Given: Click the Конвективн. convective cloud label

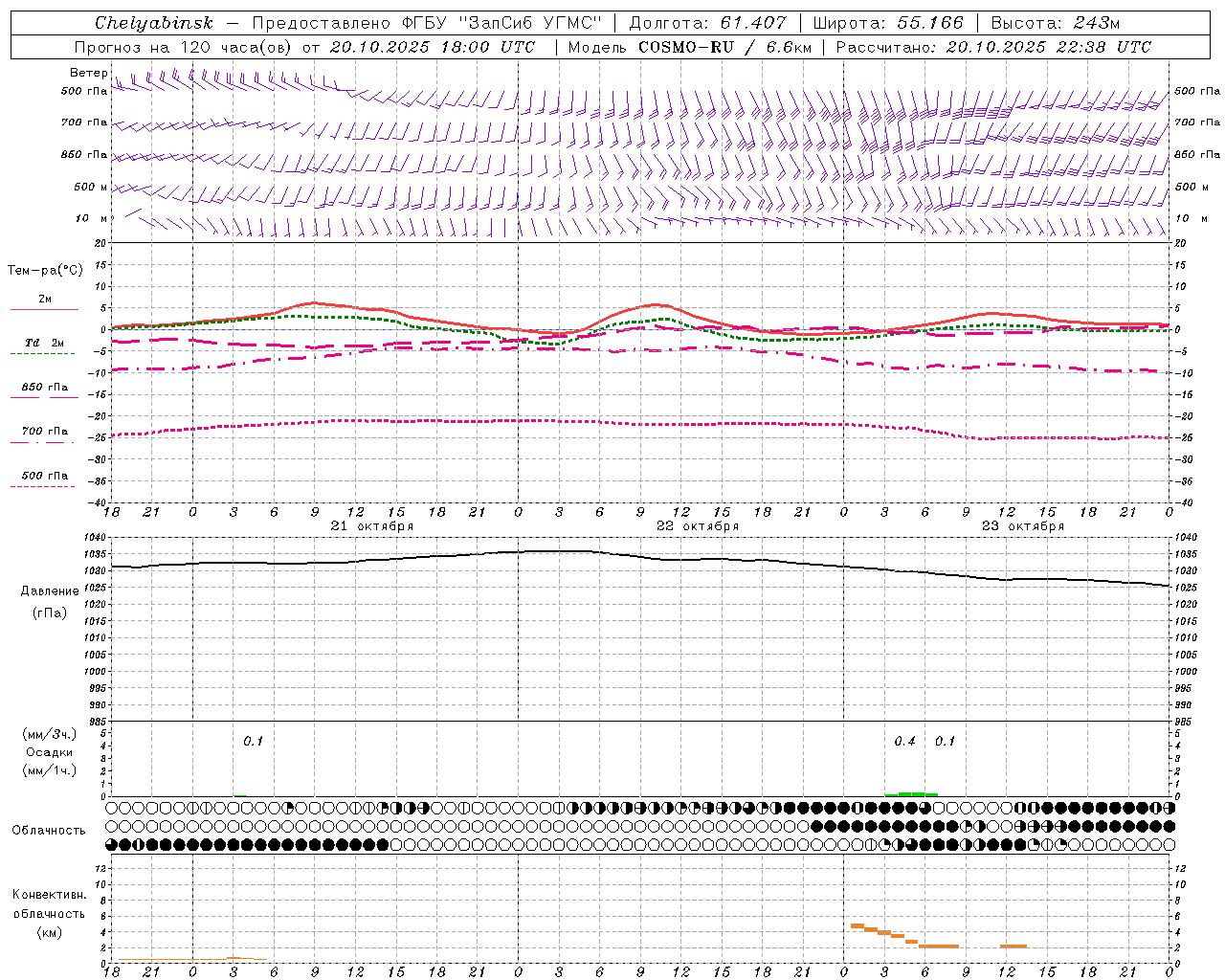Looking at the screenshot, I should 49,895.
